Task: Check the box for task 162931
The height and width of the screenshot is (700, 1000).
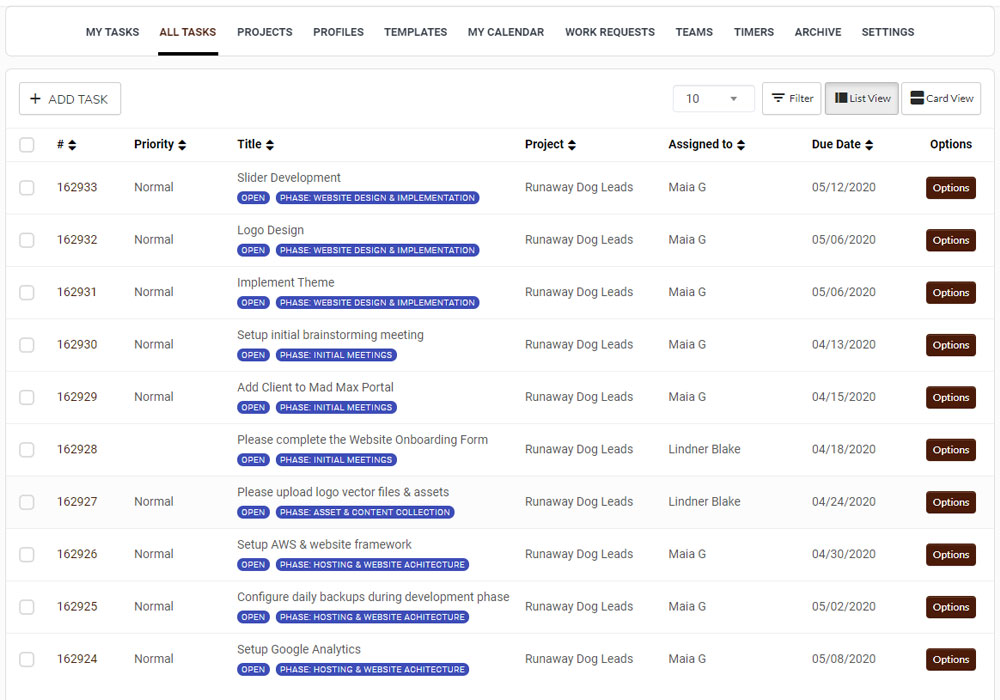Action: (27, 292)
